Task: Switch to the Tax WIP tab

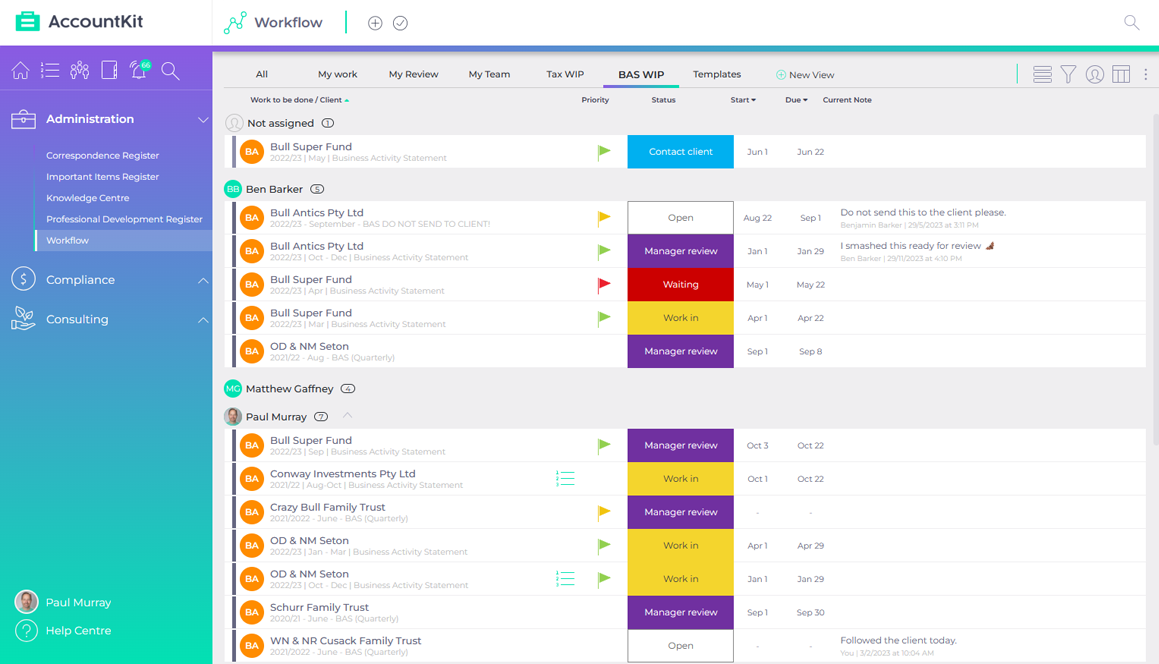Action: pos(565,74)
